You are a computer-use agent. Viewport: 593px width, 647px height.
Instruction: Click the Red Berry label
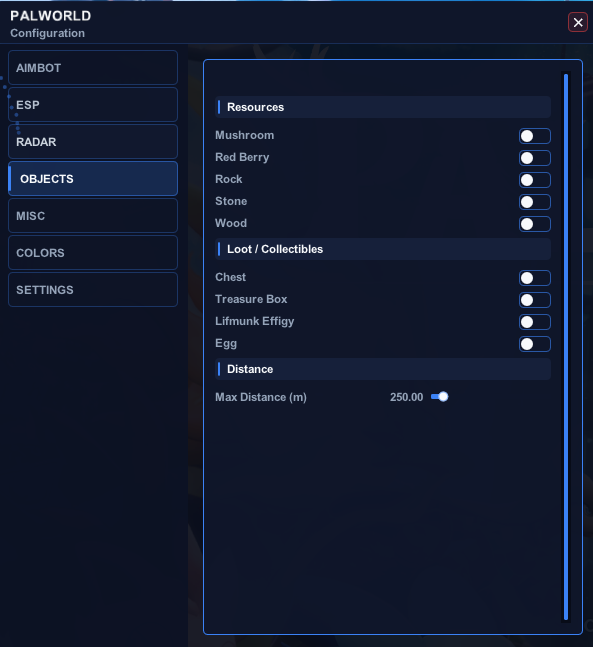point(242,157)
